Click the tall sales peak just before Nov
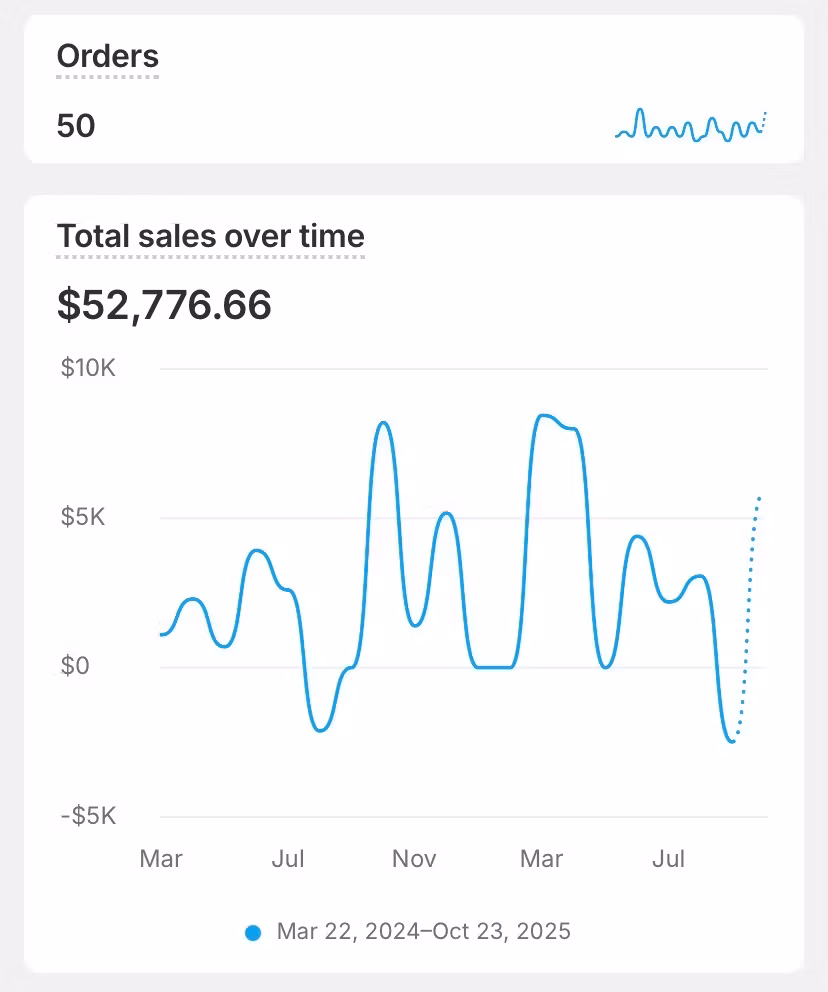 coord(382,423)
